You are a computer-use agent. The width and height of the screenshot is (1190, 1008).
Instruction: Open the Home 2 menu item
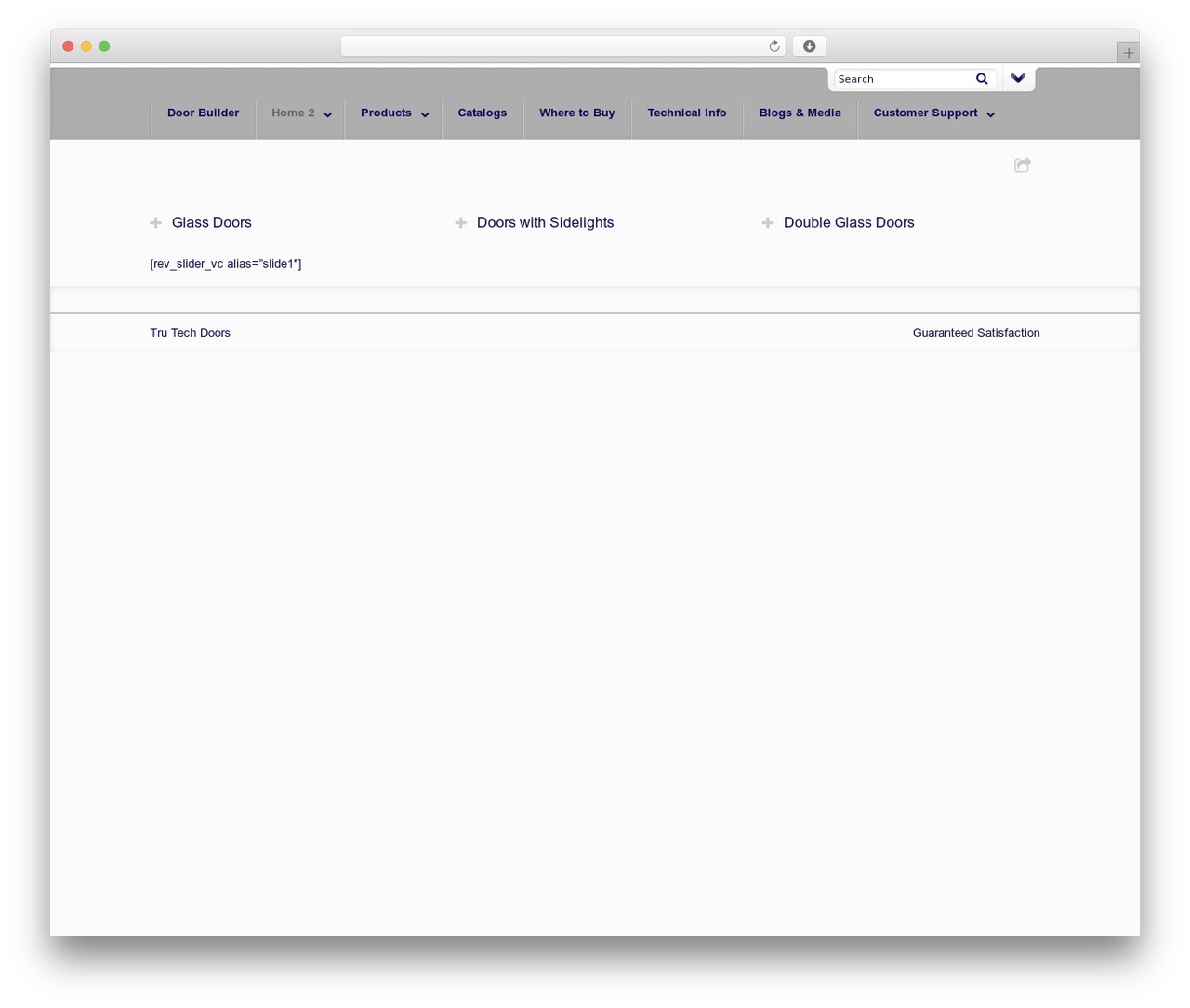(293, 113)
